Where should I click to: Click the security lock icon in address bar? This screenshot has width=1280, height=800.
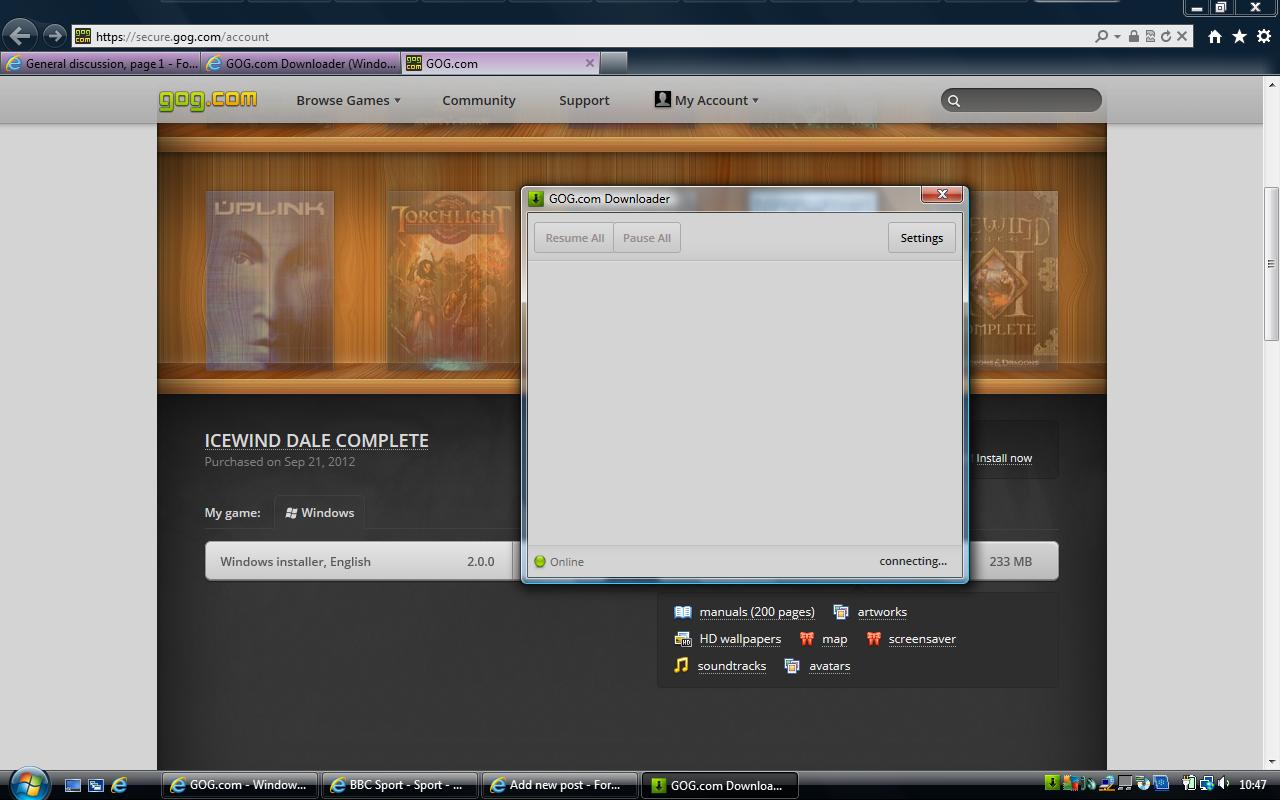(1133, 36)
